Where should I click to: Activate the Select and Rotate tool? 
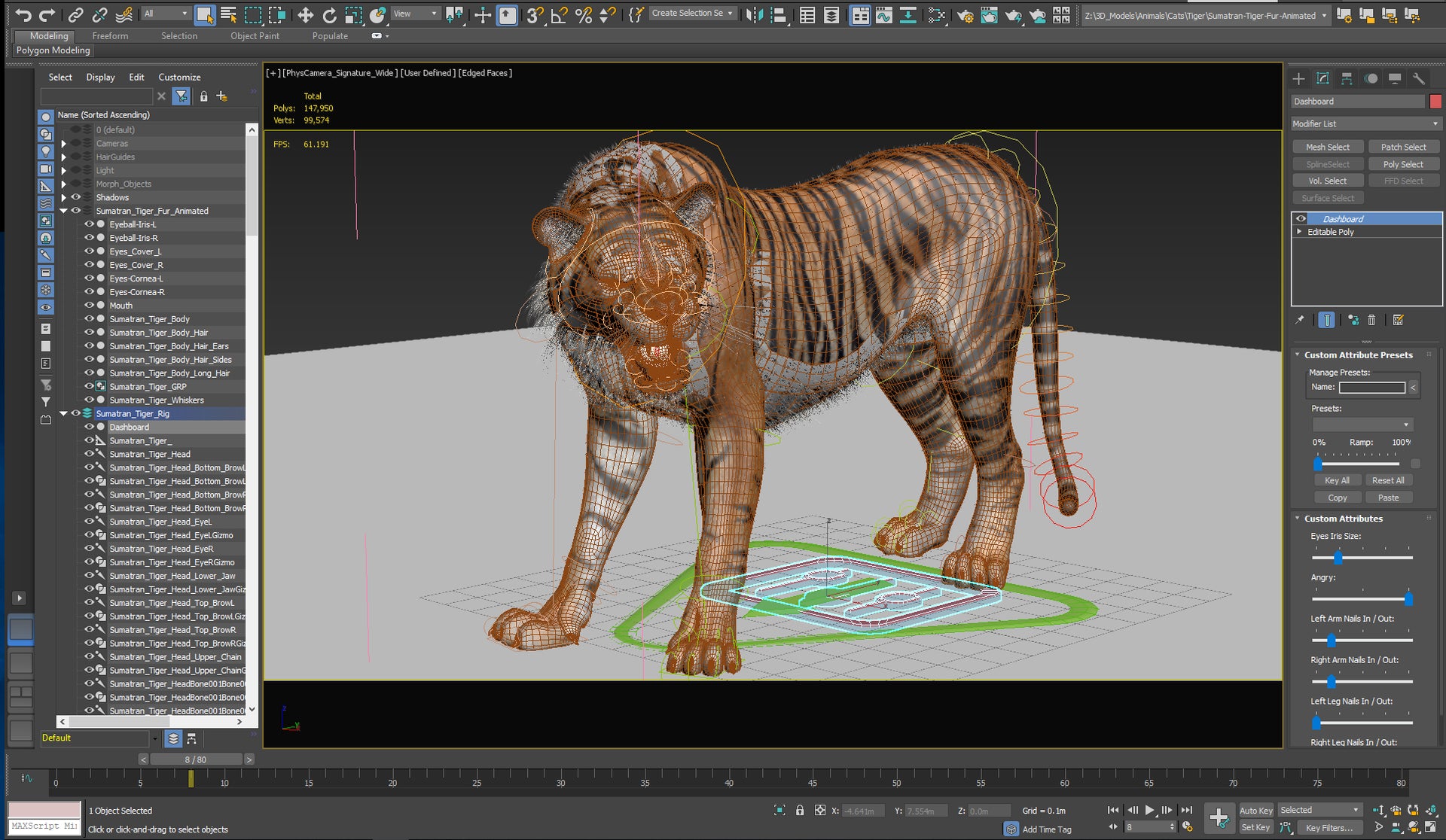330,14
